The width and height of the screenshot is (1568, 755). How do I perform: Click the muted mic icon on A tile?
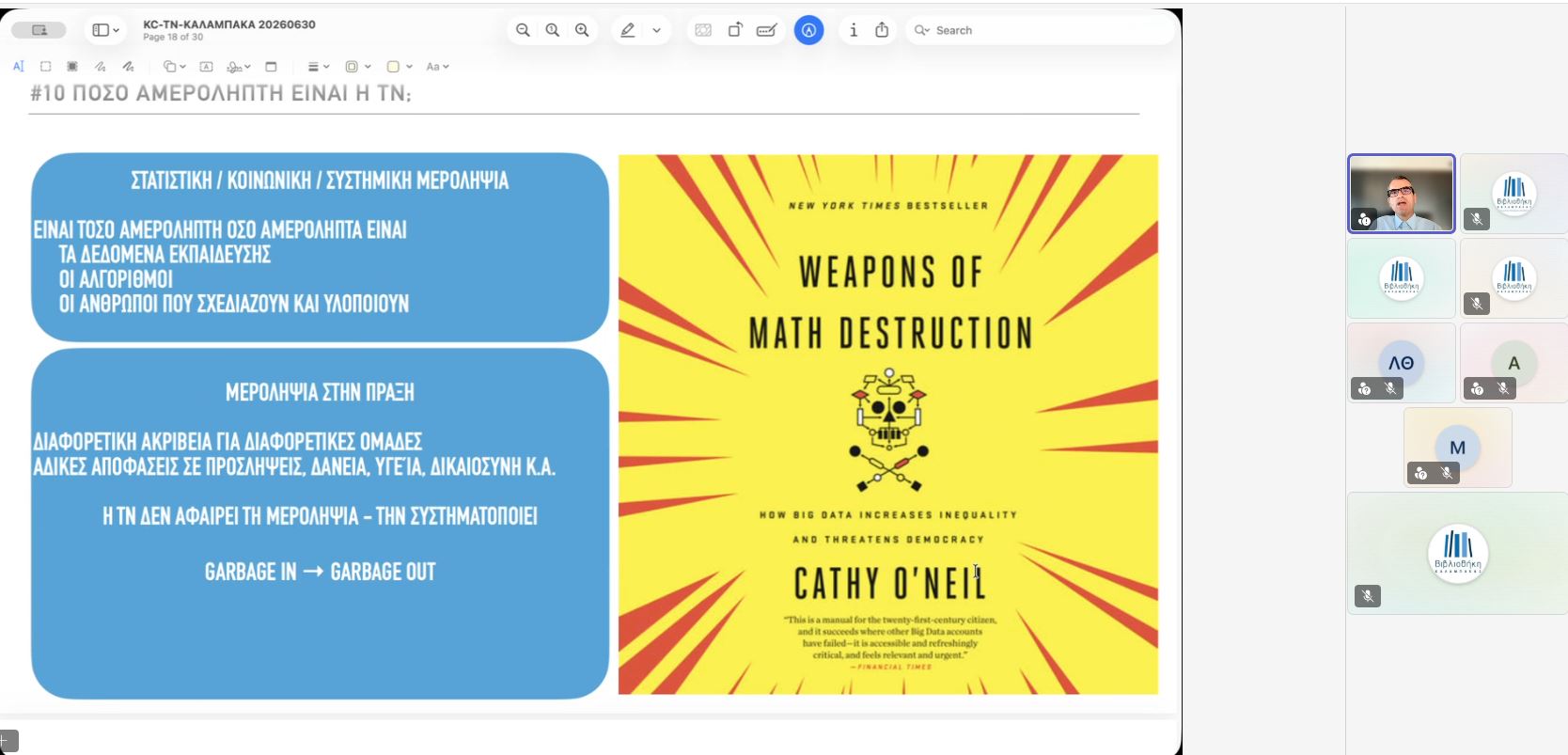click(1503, 388)
